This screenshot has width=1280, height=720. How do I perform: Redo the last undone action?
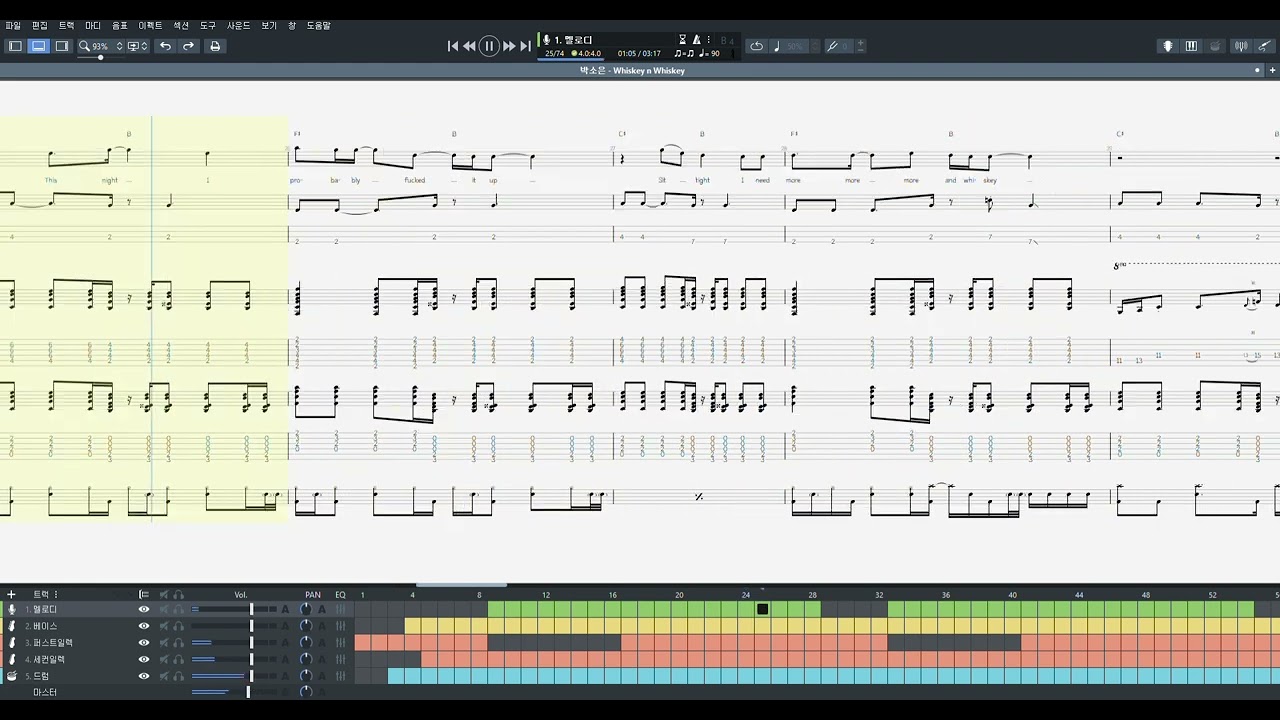(188, 46)
